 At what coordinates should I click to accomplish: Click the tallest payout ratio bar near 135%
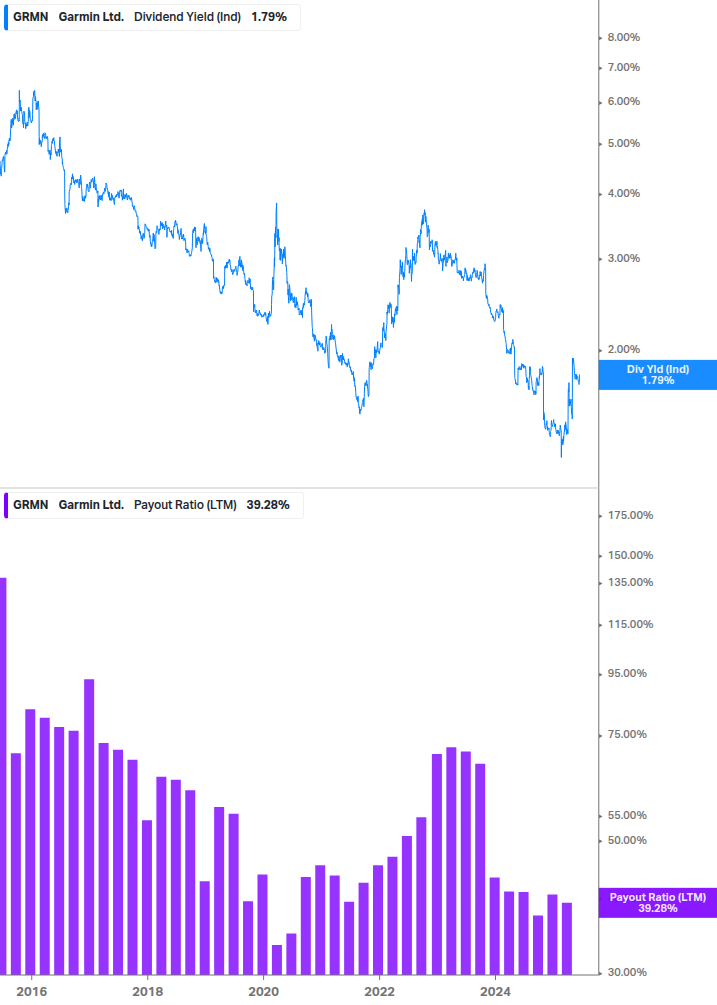[x=3, y=776]
